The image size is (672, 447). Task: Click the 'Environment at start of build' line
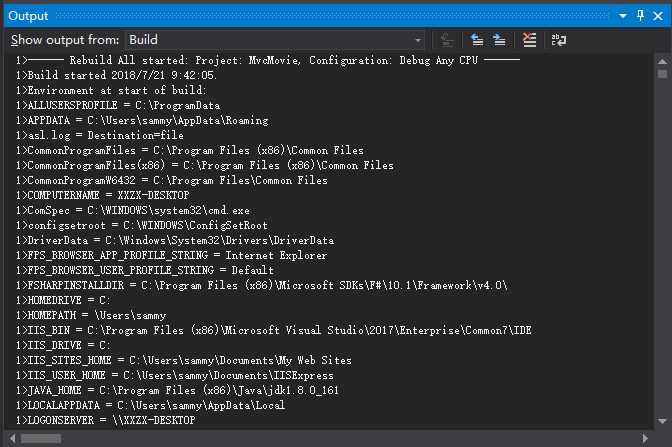click(x=111, y=90)
